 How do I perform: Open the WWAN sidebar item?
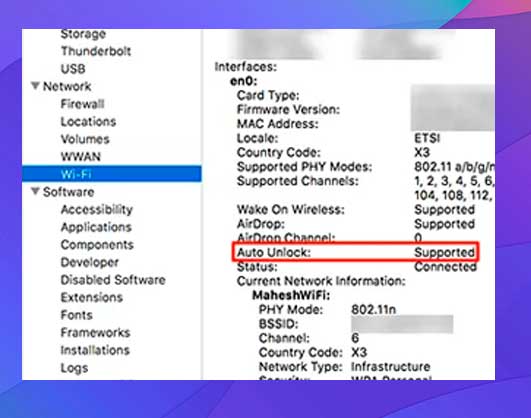(81, 157)
